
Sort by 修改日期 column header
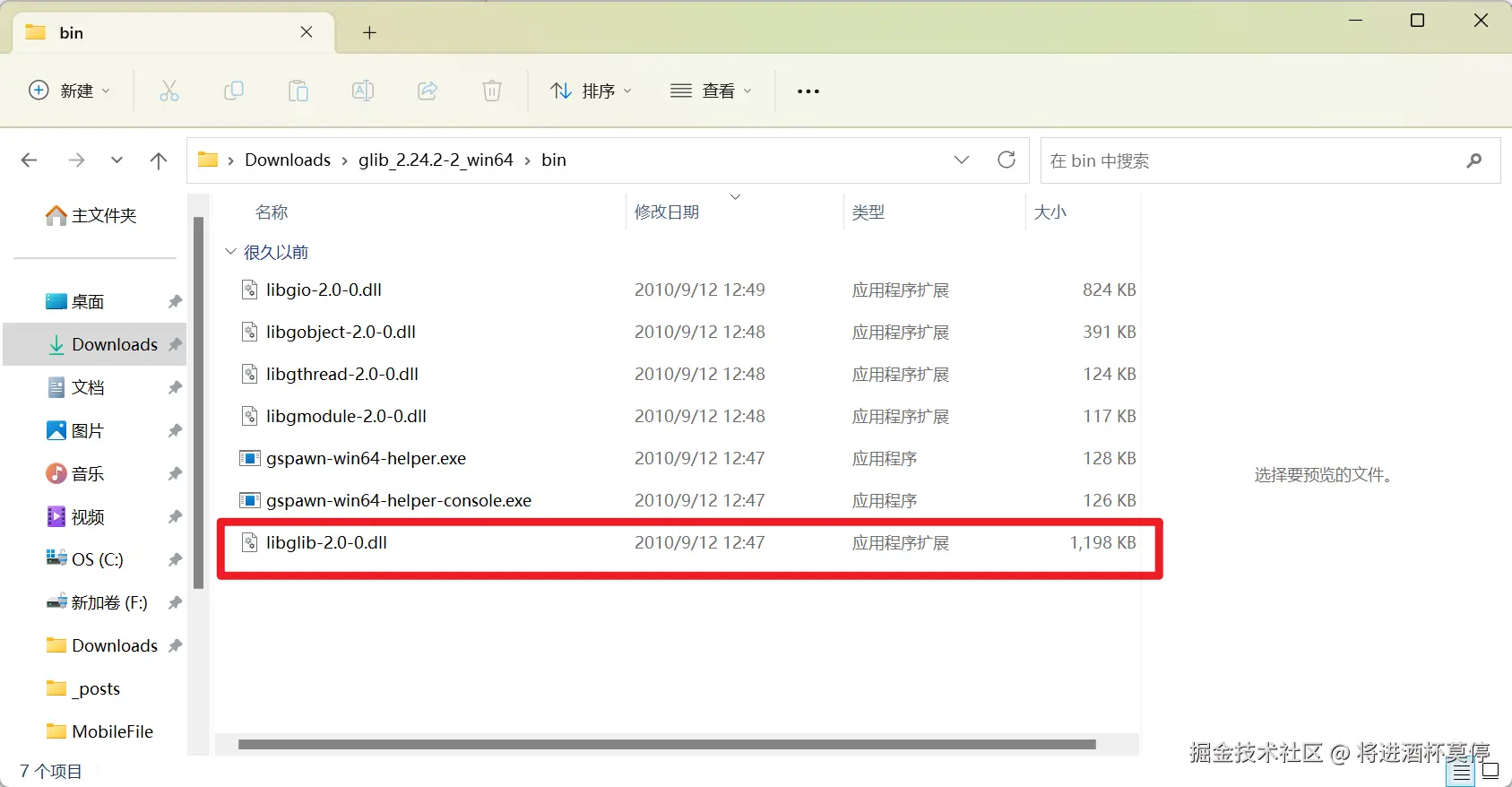[667, 212]
